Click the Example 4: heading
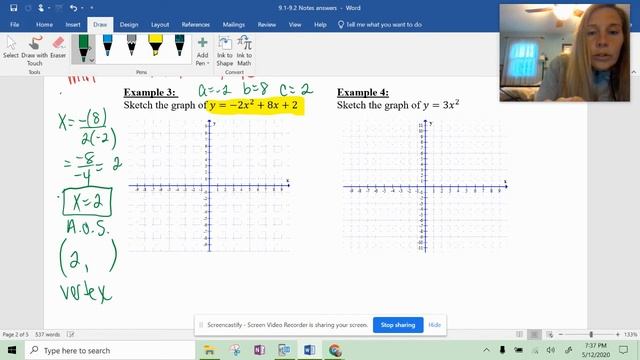The width and height of the screenshot is (640, 360). point(363,92)
